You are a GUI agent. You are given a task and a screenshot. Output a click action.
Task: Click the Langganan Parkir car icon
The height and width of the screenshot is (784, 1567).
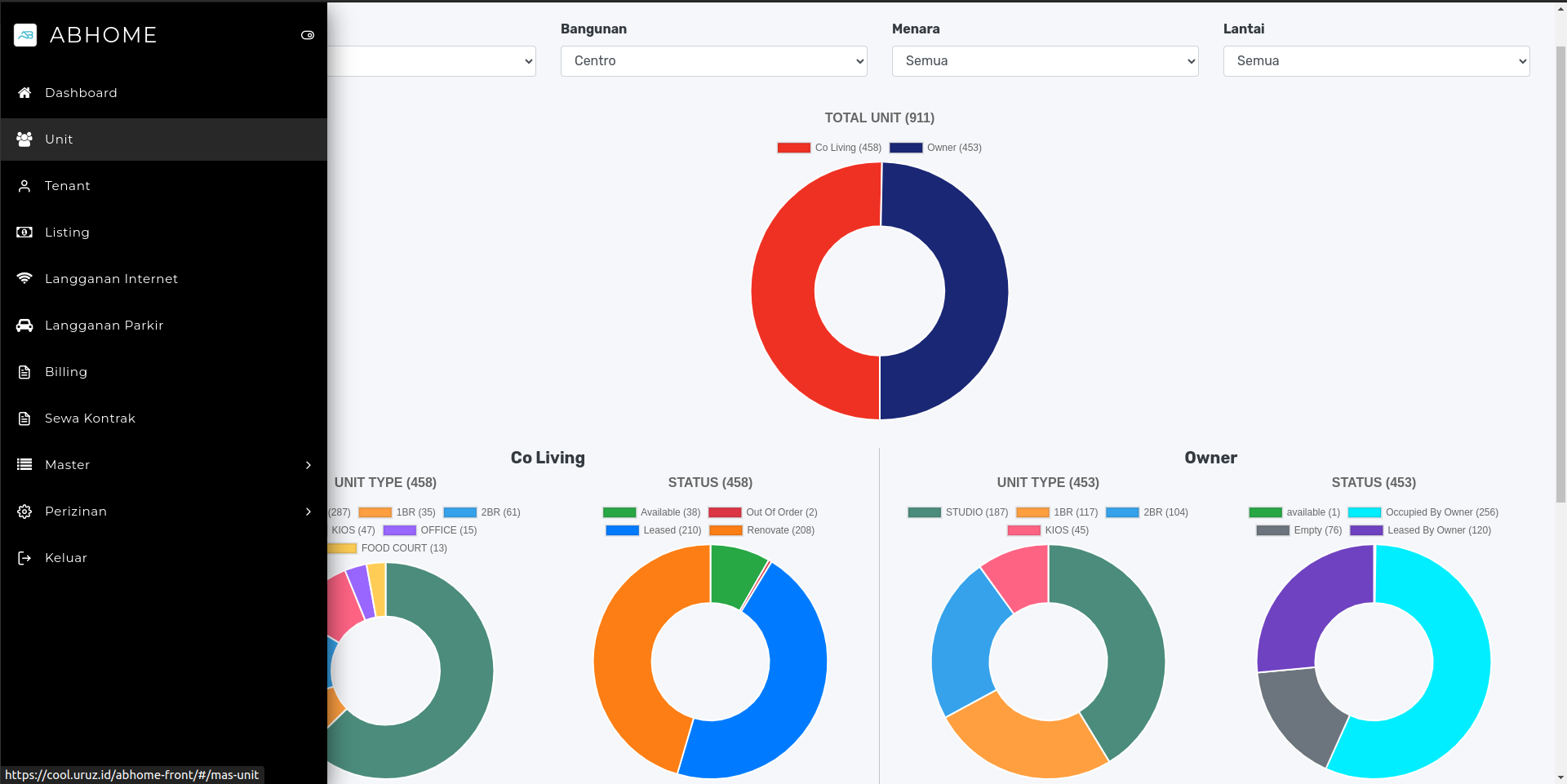(24, 326)
